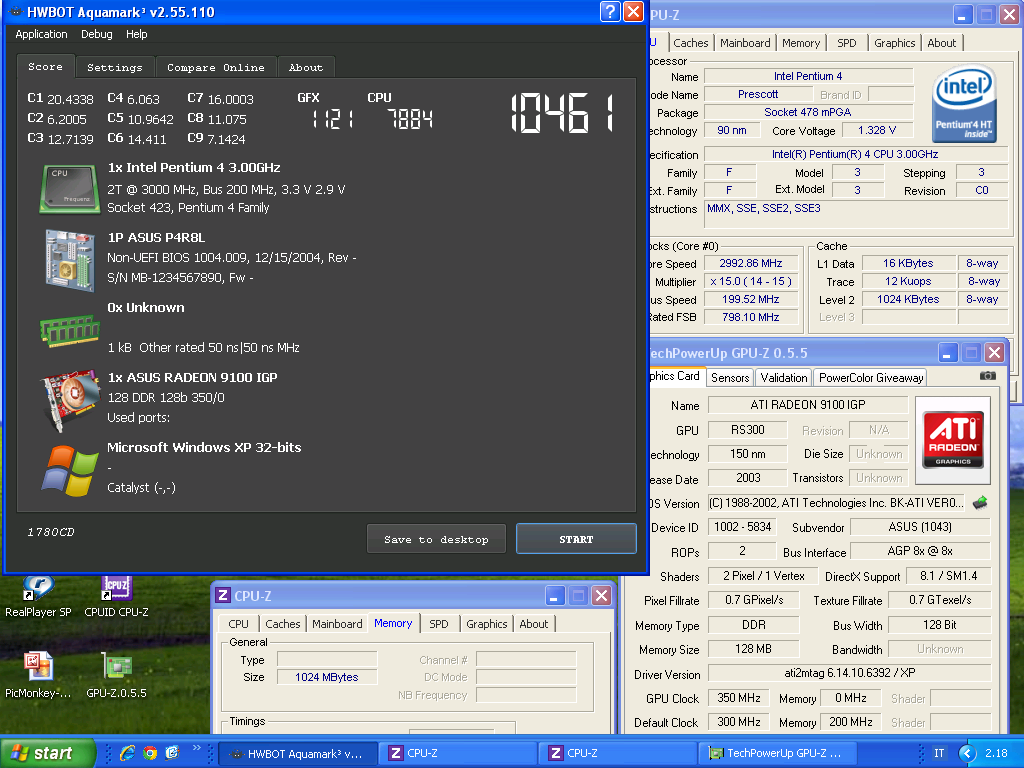Screen dimensions: 1024x768
Task: Open Mainboard tab in bottom CPU-Z window
Action: coord(337,624)
